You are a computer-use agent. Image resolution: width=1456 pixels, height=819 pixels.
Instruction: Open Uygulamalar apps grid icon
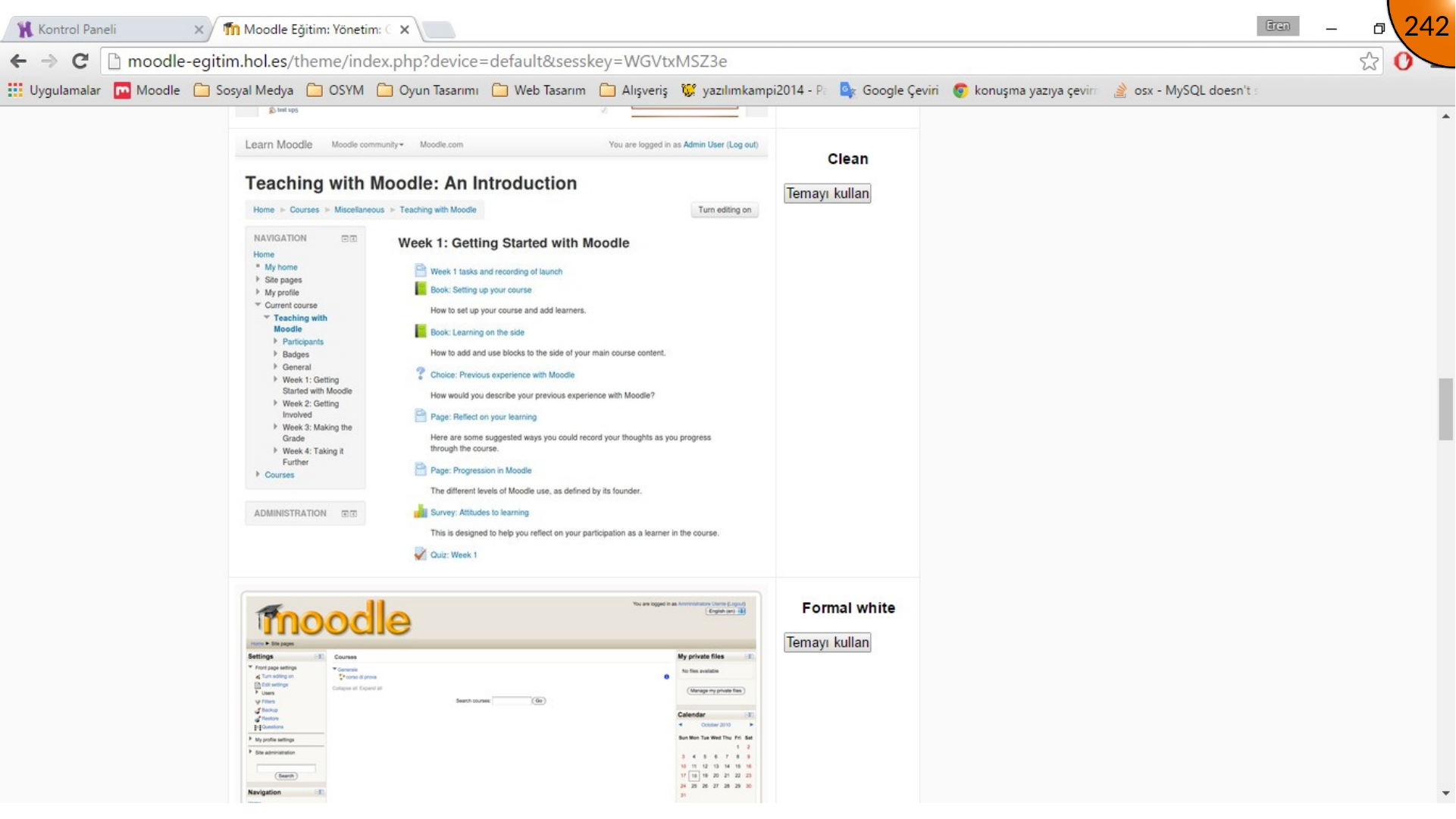15,90
